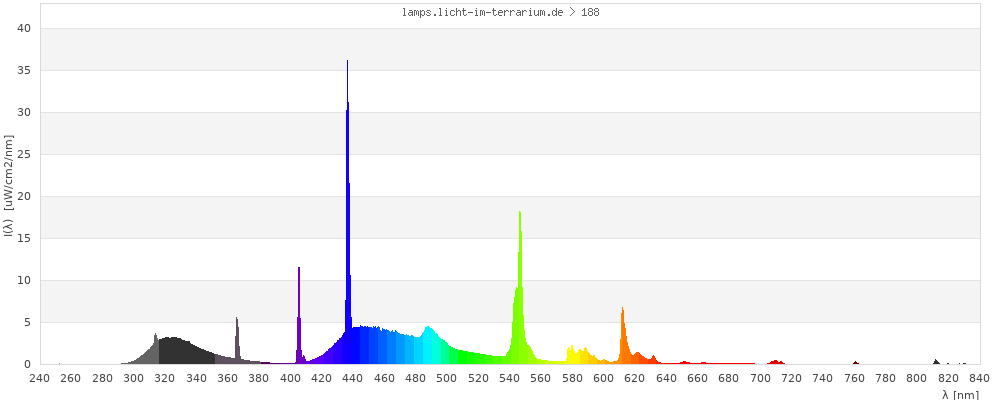The height and width of the screenshot is (400, 1000).
Task: Click the small red bump near 708 nm
Action: click(775, 362)
